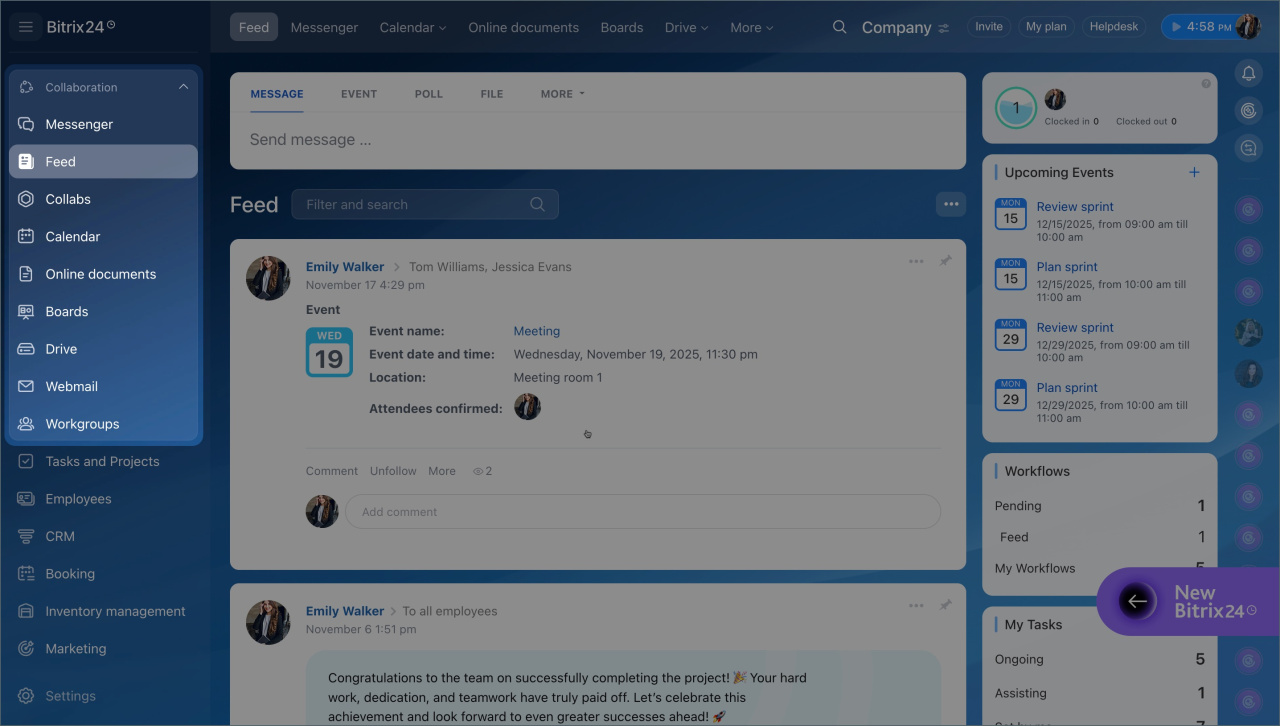The image size is (1280, 726).
Task: Select the EVENT tab in composer
Action: [x=358, y=94]
